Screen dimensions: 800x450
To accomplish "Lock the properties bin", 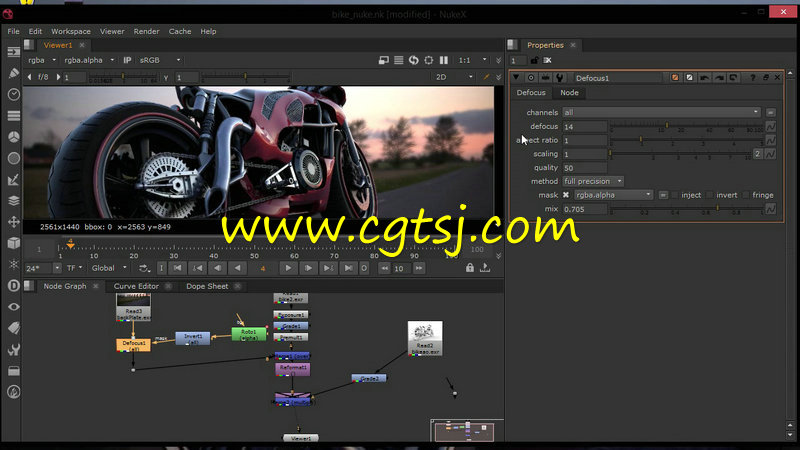I will click(x=534, y=60).
